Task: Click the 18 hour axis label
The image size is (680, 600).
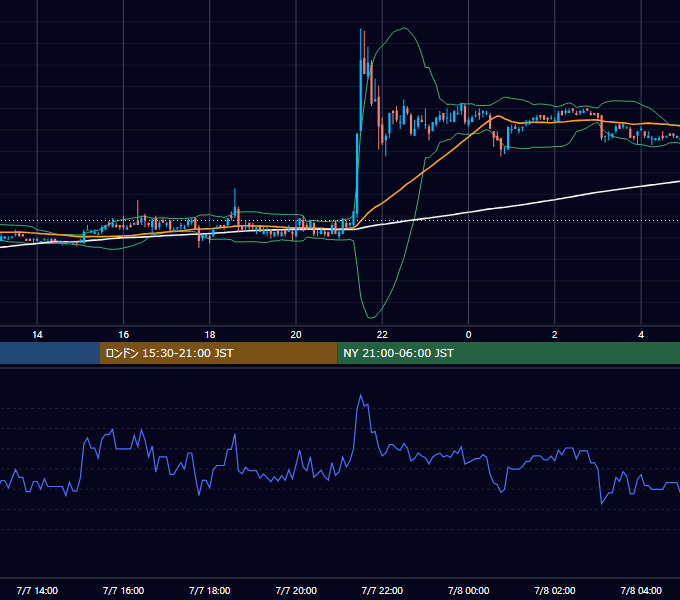Action: [210, 334]
